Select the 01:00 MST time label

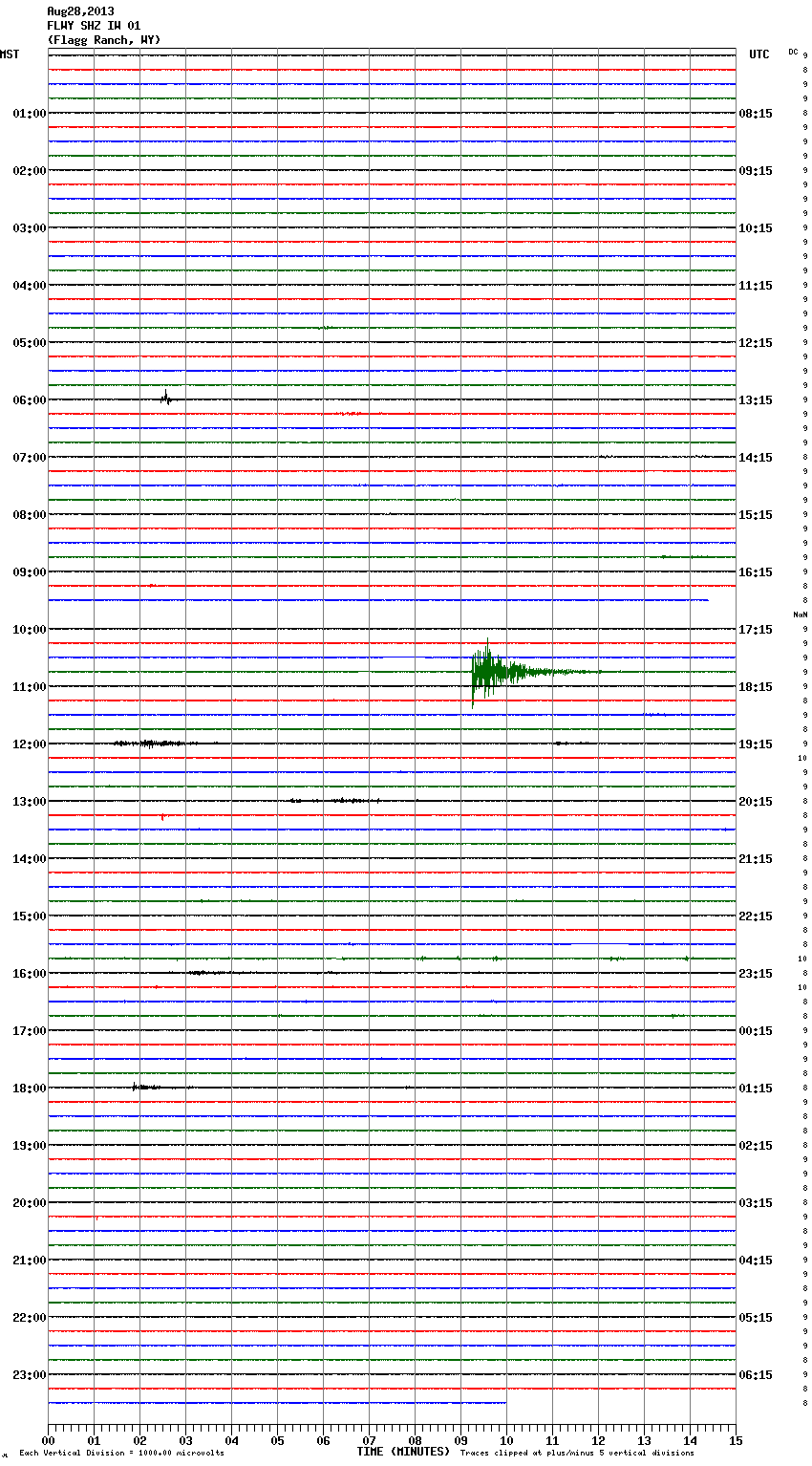29,114
